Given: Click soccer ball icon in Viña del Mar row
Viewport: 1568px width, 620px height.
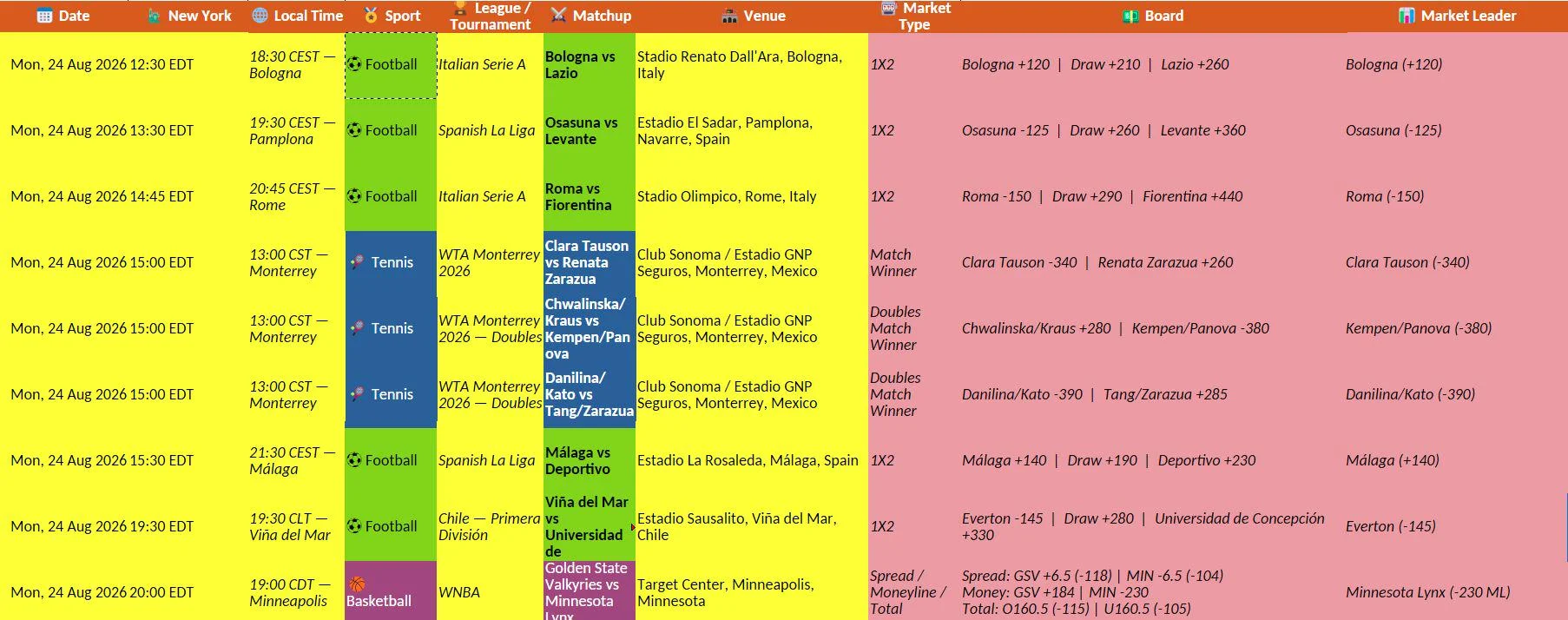Looking at the screenshot, I should pyautogui.click(x=354, y=526).
